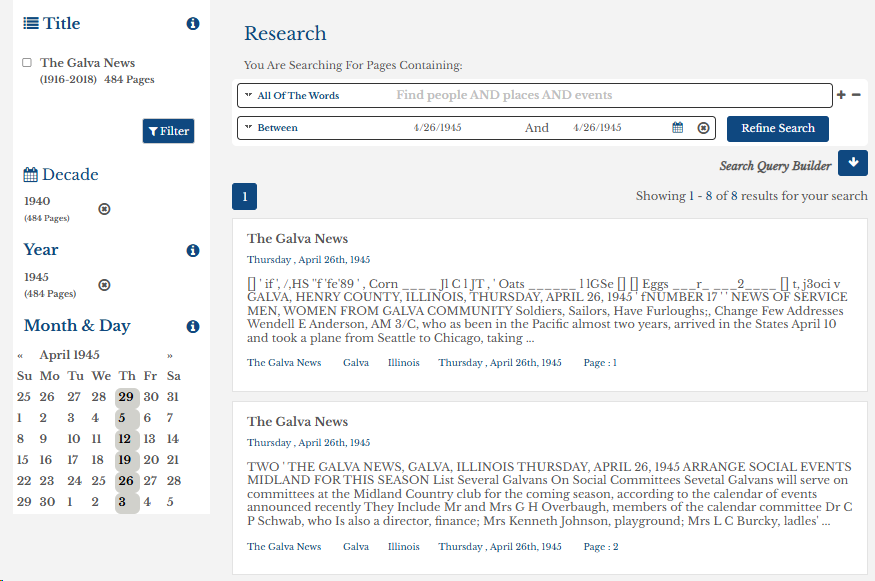Go to next month in calendar
875x581 pixels.
click(x=170, y=355)
